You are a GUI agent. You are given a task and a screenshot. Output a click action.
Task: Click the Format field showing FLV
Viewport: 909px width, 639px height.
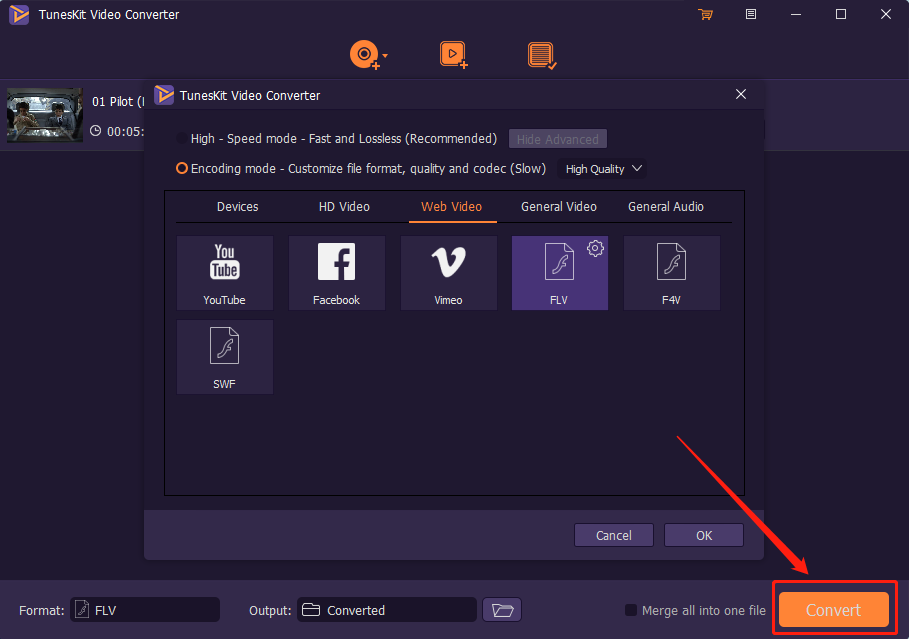pyautogui.click(x=145, y=609)
